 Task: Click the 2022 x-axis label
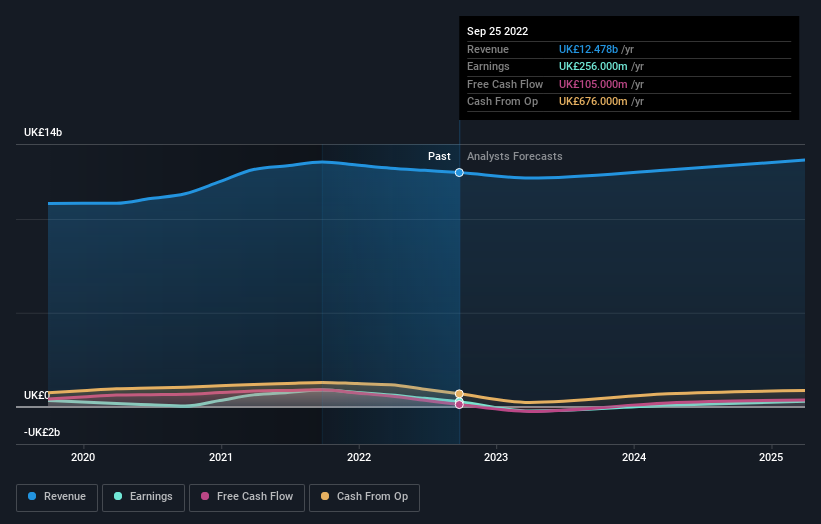(359, 457)
